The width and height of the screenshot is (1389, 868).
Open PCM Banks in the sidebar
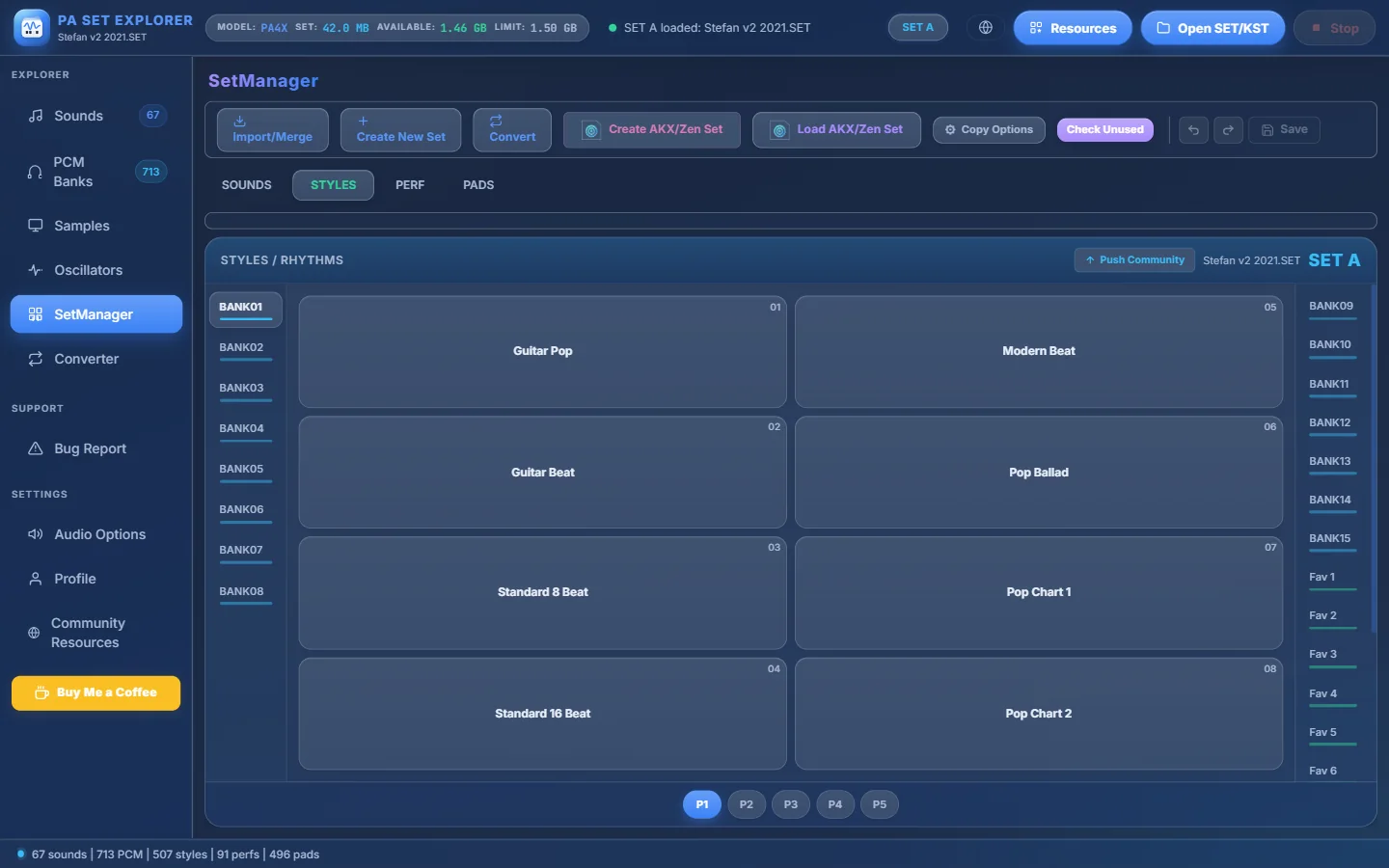click(x=96, y=172)
